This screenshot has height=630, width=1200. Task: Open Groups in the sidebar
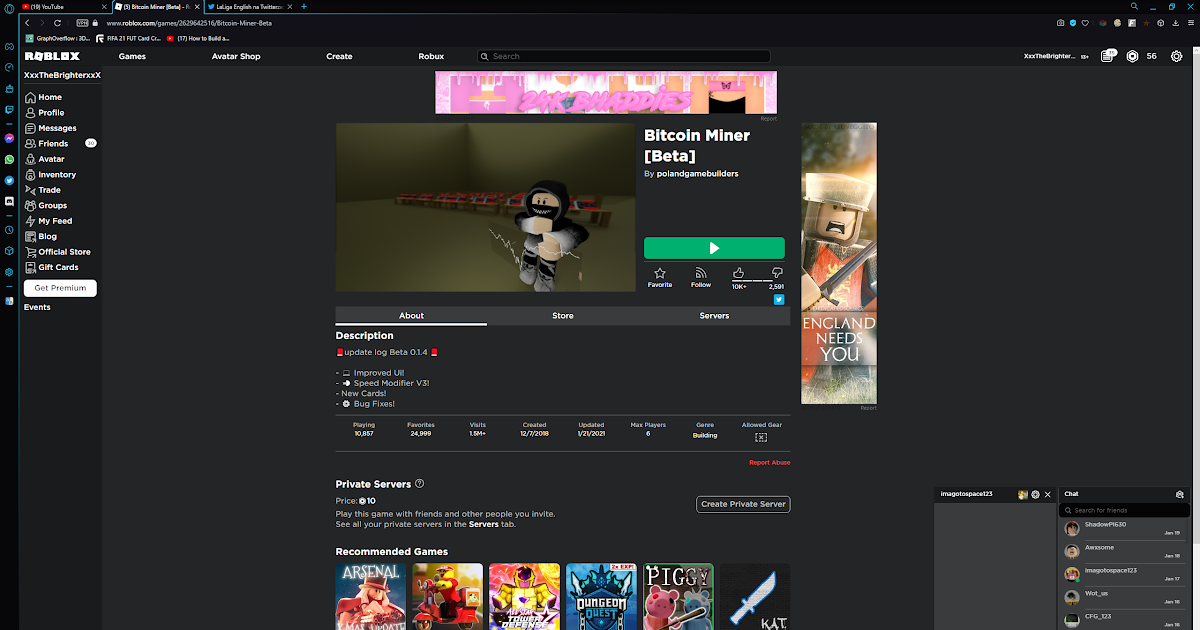tap(46, 206)
